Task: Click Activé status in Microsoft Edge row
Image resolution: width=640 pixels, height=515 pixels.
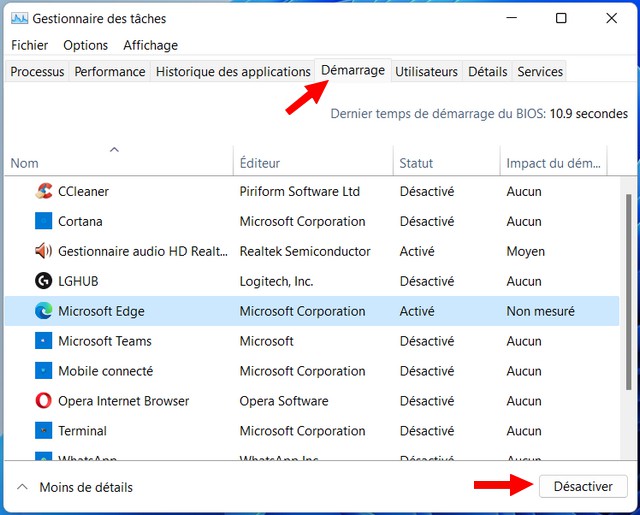Action: [417, 311]
